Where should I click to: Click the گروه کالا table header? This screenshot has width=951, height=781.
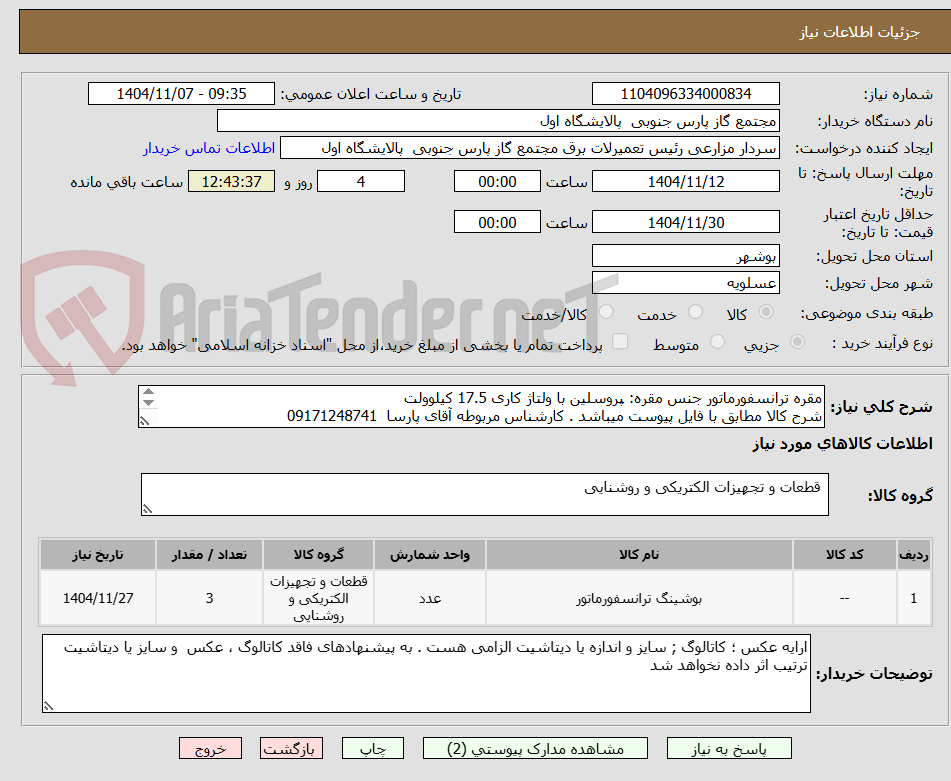(318, 554)
